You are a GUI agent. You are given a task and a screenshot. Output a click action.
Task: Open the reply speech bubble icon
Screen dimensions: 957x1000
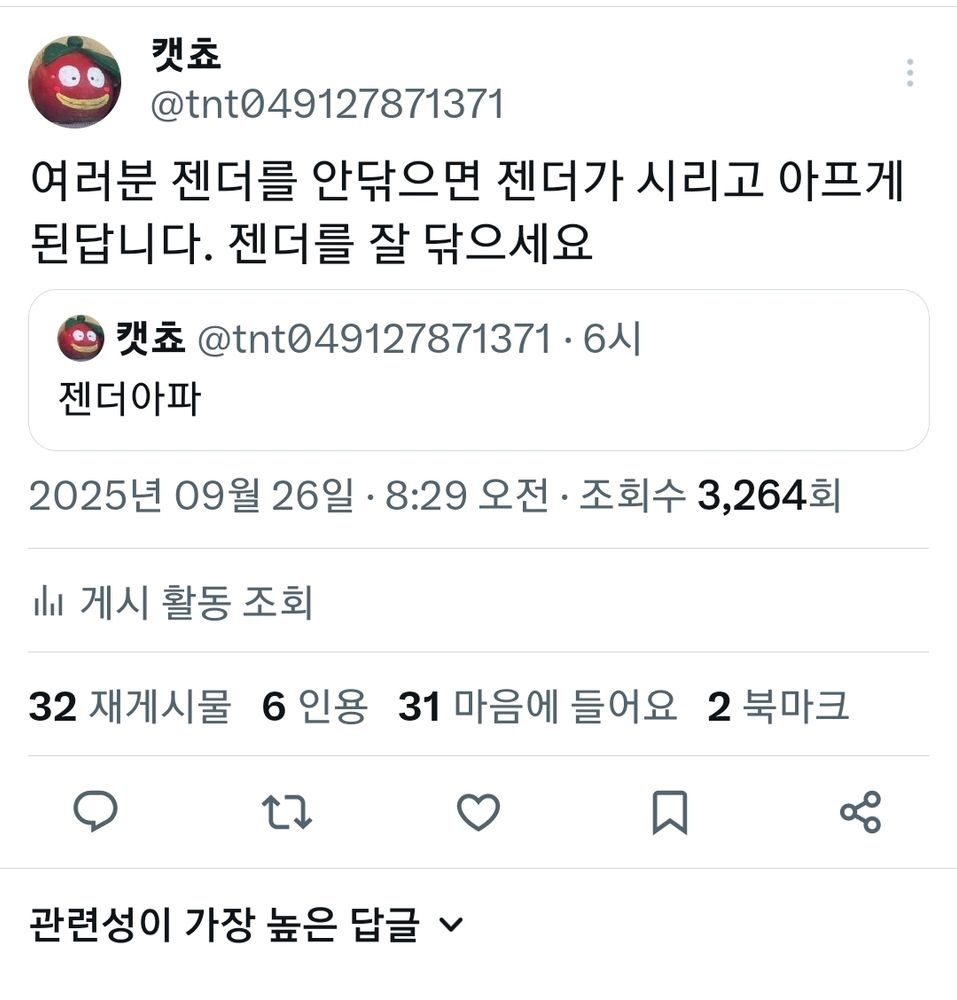96,811
